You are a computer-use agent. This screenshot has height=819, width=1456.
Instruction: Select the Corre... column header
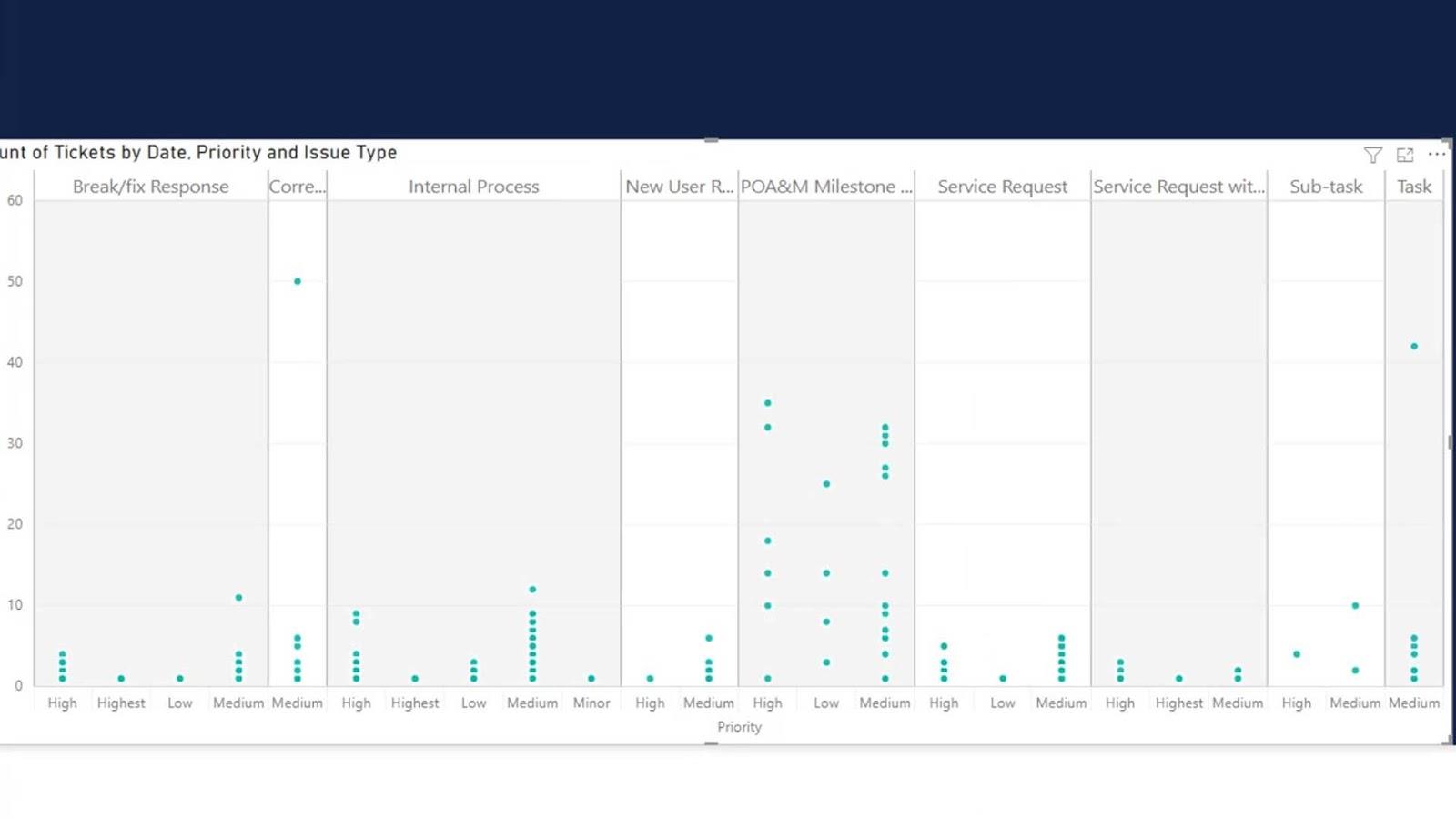click(x=297, y=187)
